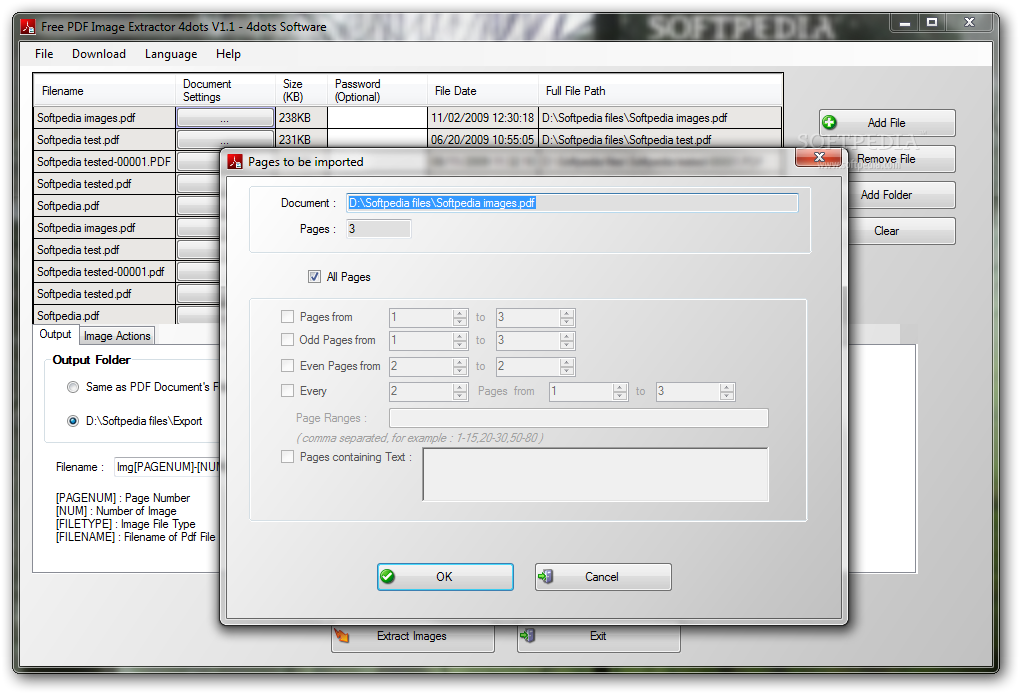Click the Size (KB) column header

click(x=302, y=90)
